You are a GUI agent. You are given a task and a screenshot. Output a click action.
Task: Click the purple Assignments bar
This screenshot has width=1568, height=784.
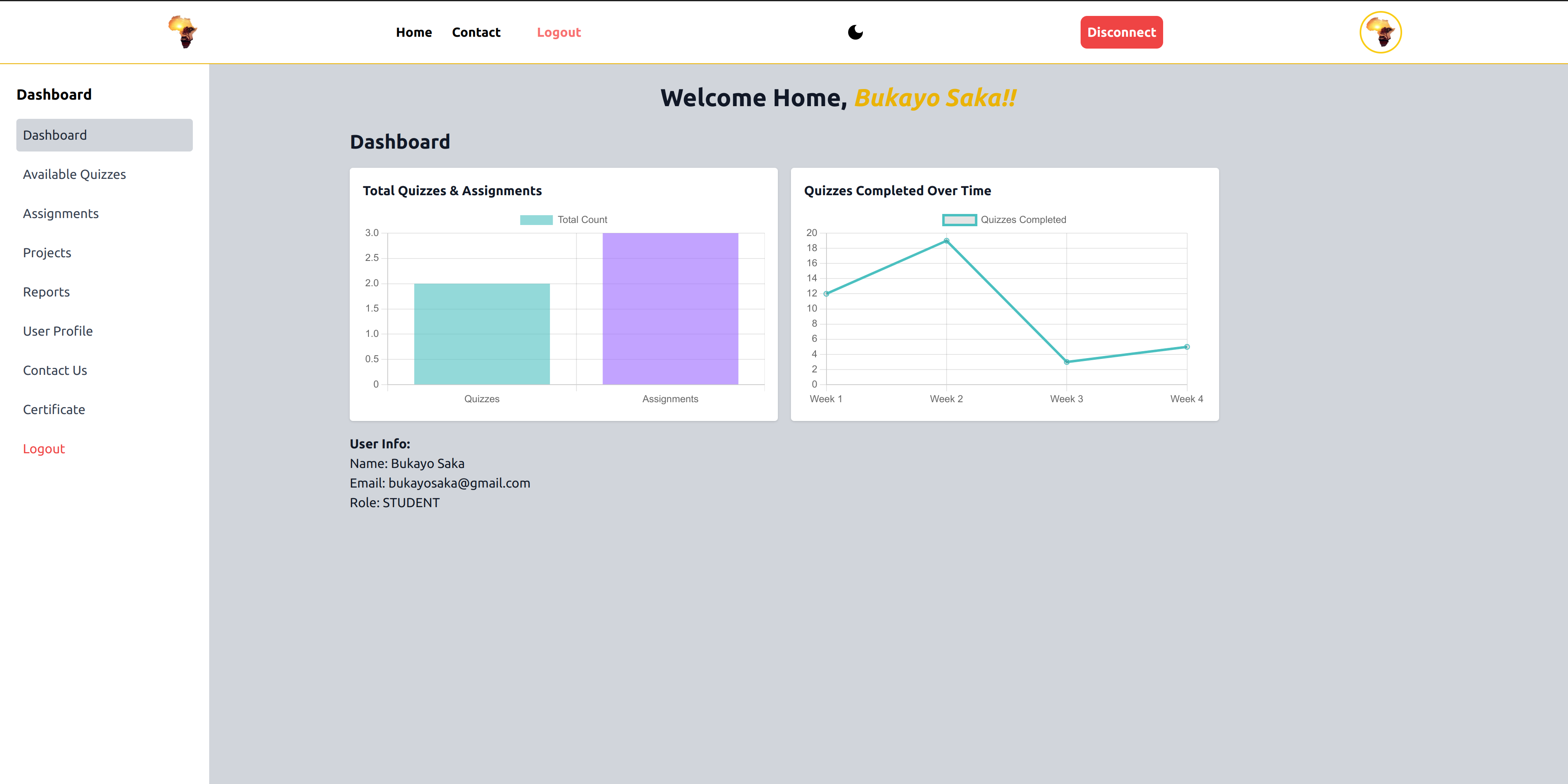click(670, 308)
